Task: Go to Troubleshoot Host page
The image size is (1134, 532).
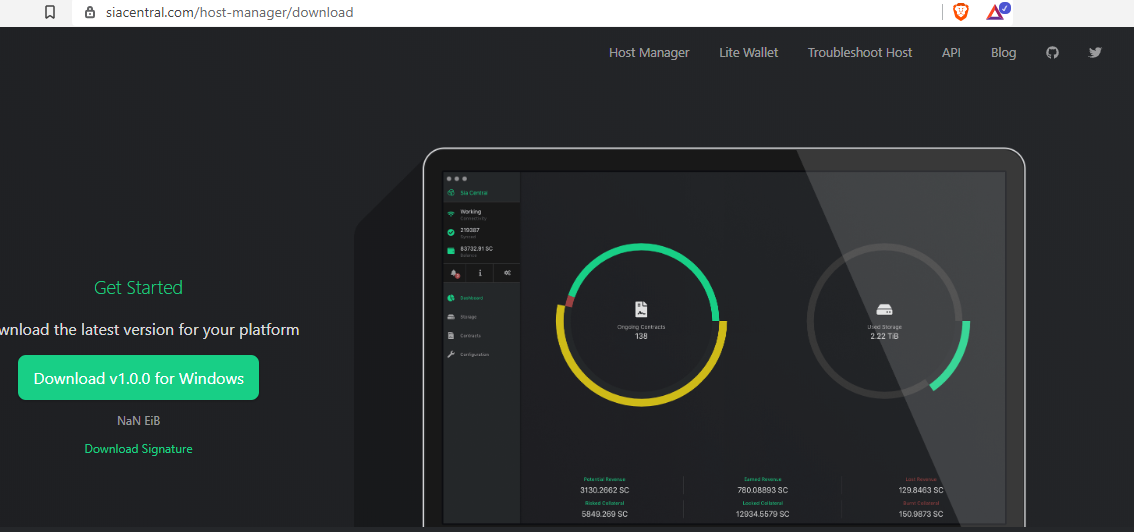Action: (860, 53)
